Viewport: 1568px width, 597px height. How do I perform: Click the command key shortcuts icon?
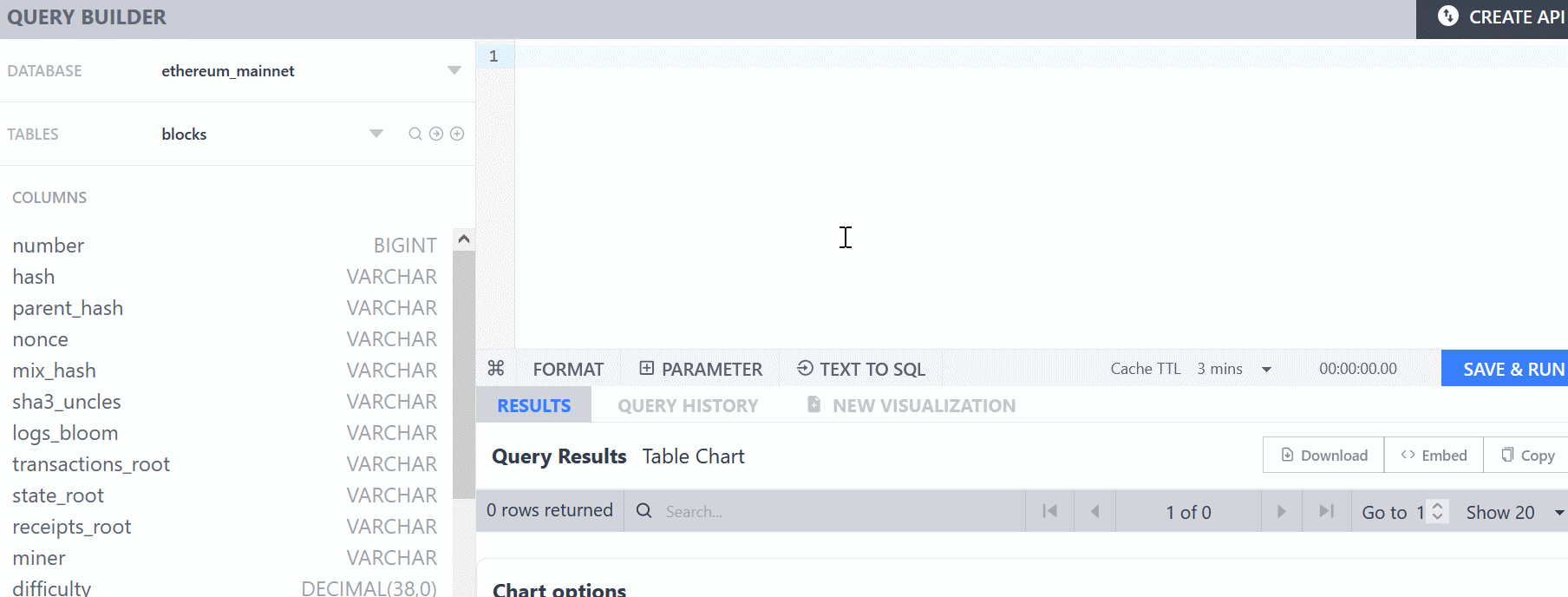496,368
